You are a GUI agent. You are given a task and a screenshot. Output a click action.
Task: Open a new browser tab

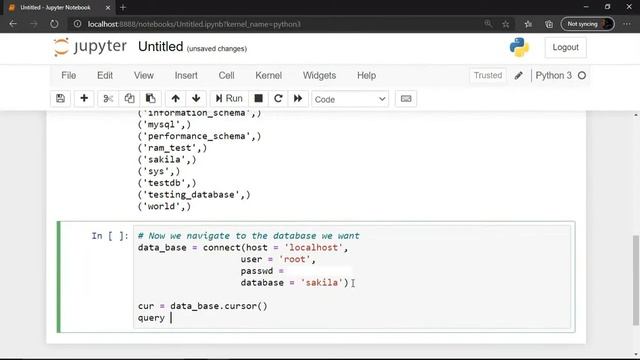pyautogui.click(x=123, y=7)
